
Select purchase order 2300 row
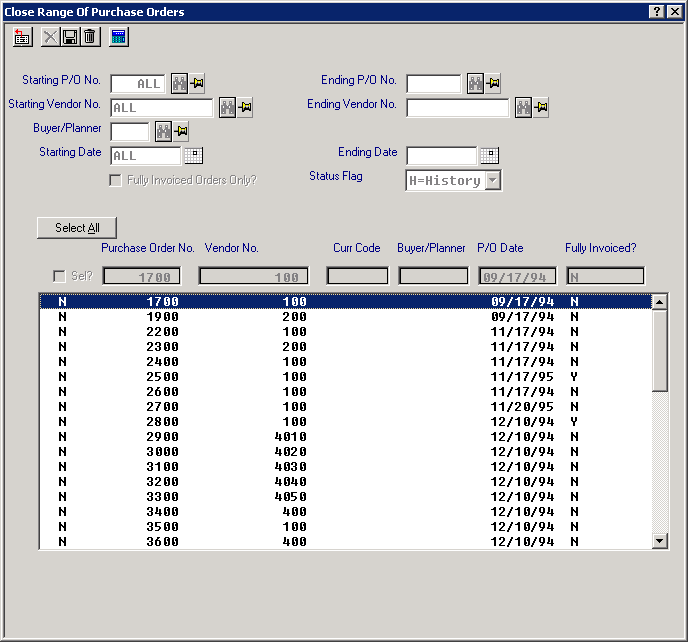click(345, 347)
